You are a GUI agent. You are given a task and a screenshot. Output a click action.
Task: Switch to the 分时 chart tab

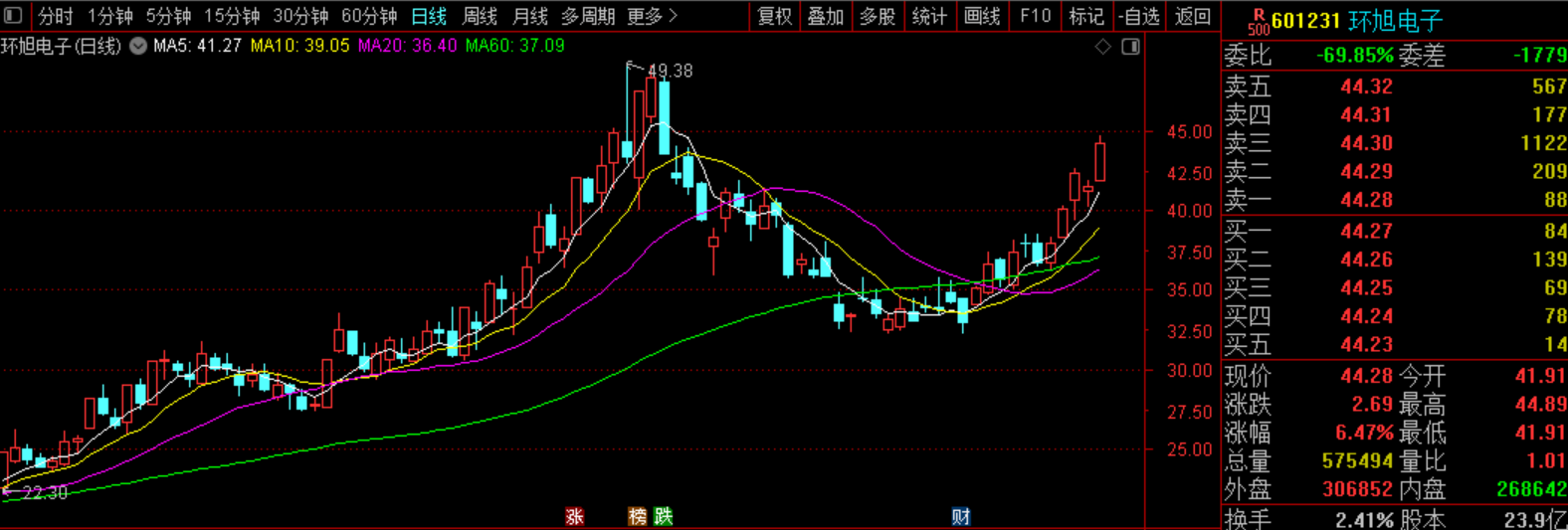56,16
